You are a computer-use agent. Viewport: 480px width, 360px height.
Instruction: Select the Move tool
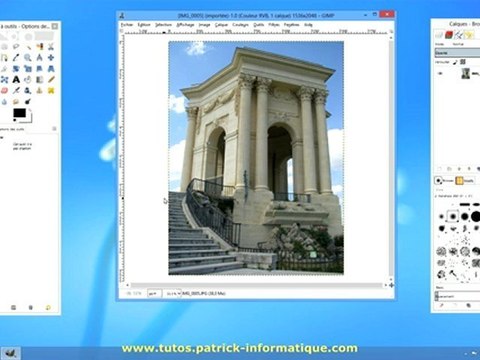point(51,58)
